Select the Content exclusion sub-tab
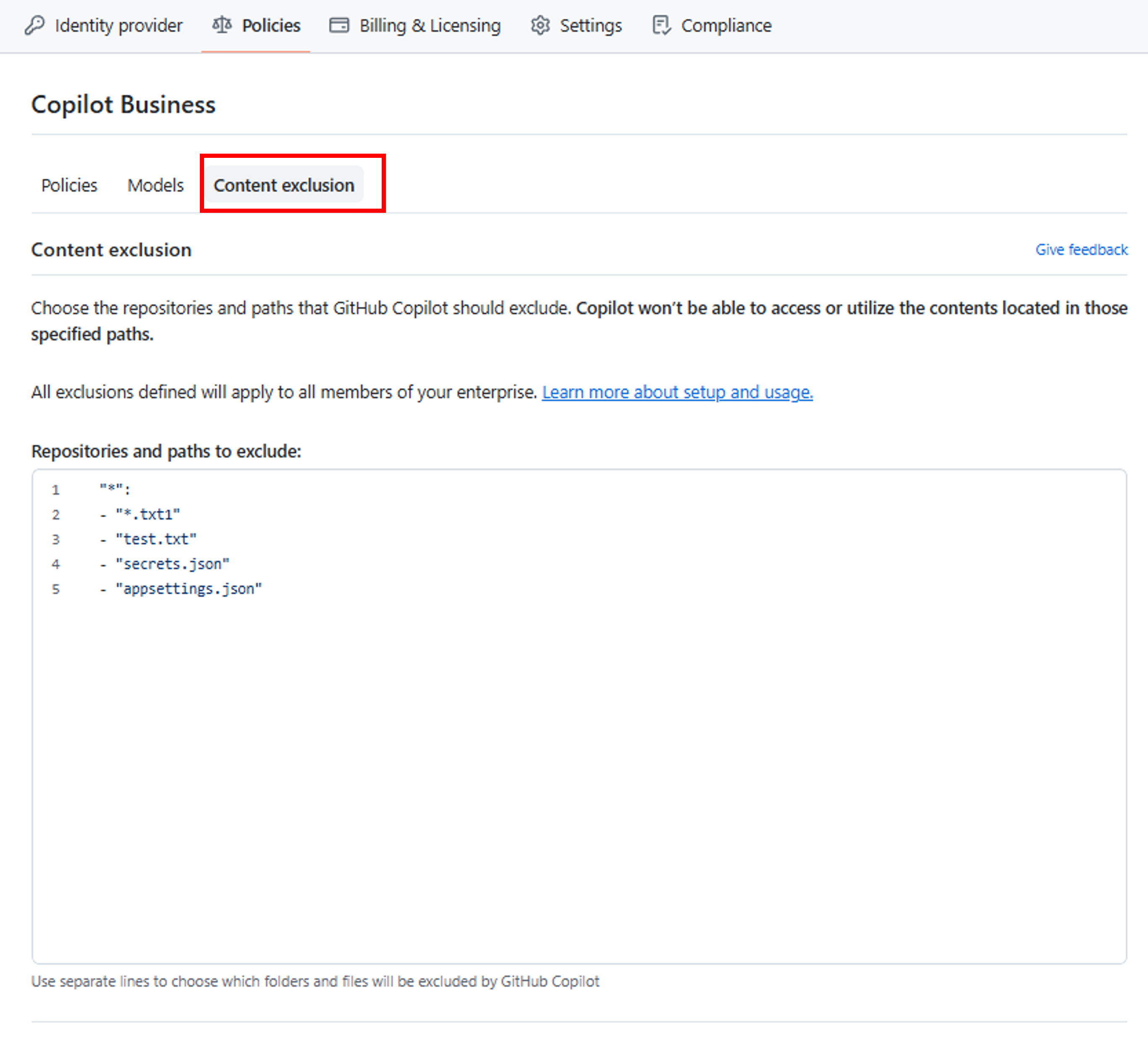 point(284,185)
